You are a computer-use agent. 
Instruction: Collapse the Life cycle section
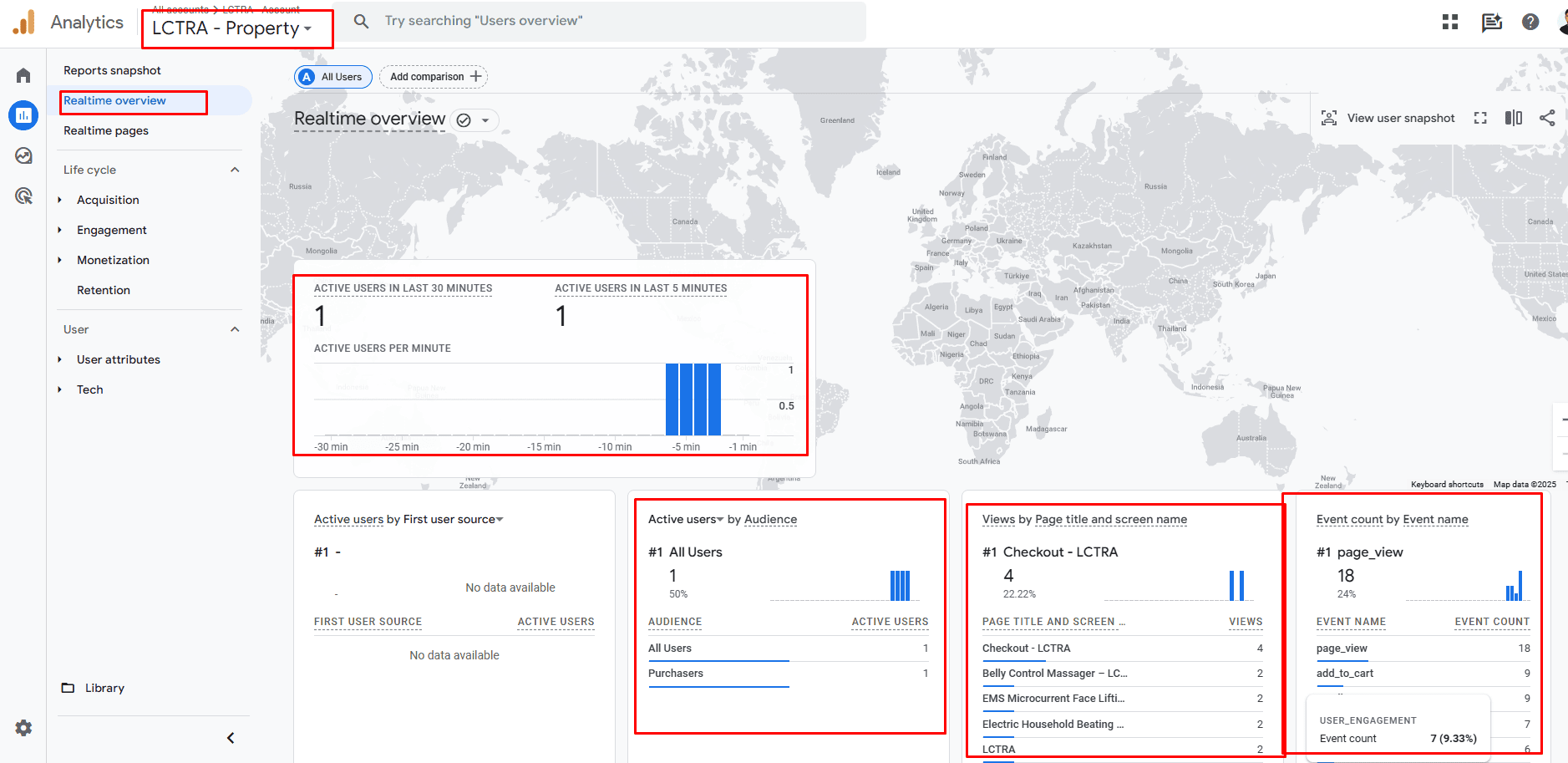(235, 170)
